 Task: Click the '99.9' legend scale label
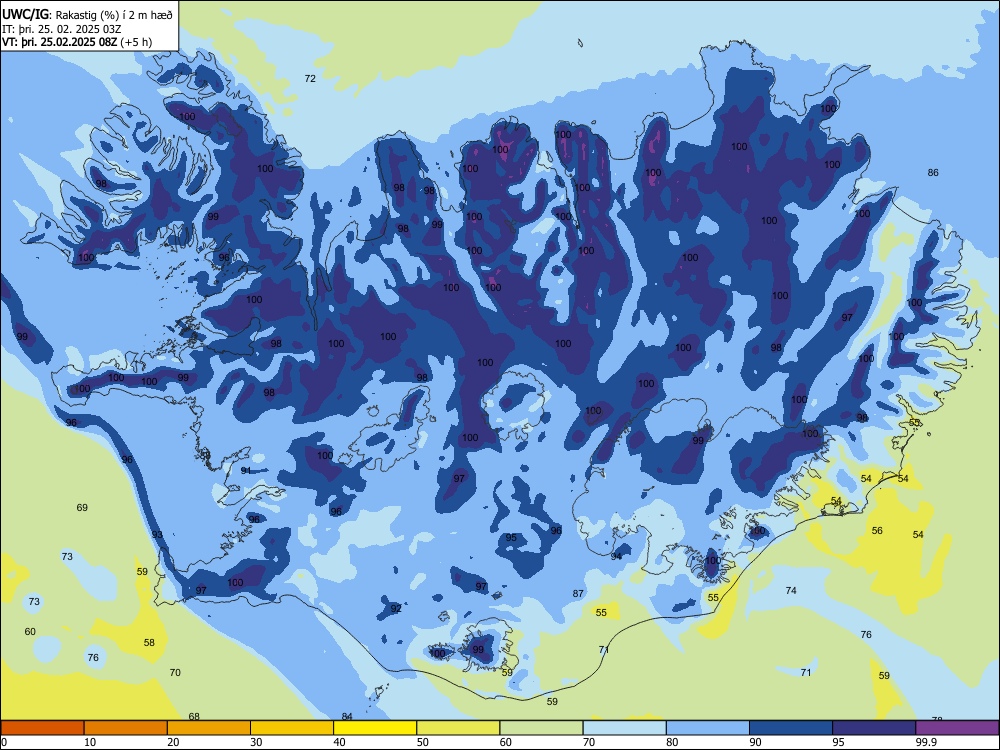click(925, 742)
